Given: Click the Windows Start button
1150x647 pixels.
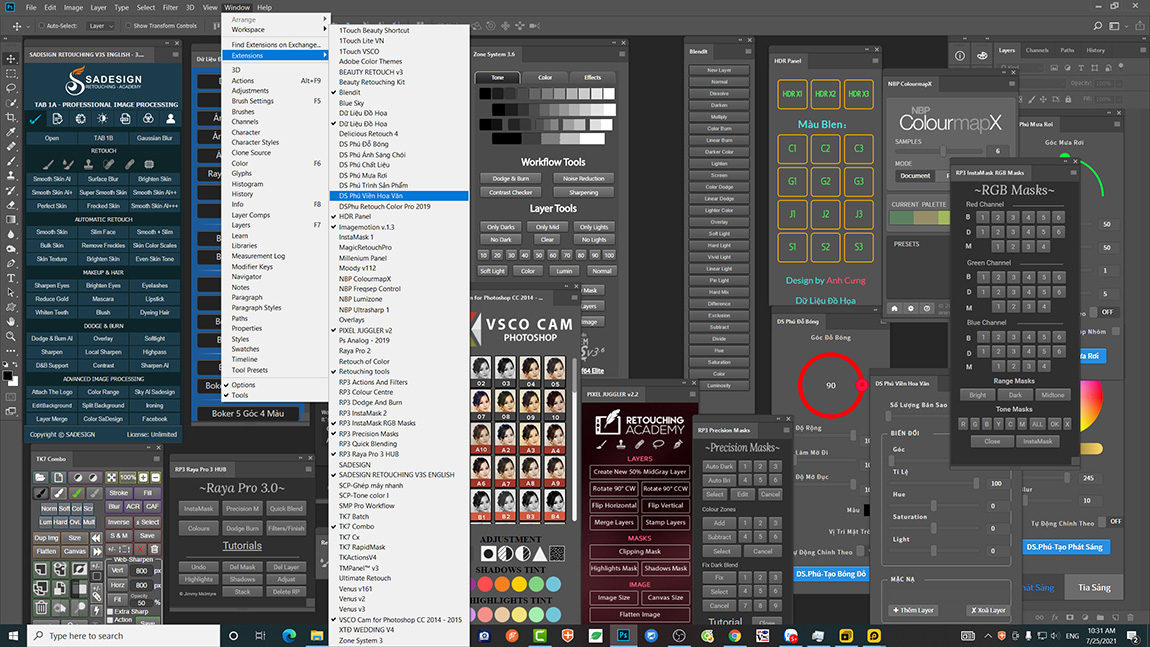Looking at the screenshot, I should pos(12,635).
